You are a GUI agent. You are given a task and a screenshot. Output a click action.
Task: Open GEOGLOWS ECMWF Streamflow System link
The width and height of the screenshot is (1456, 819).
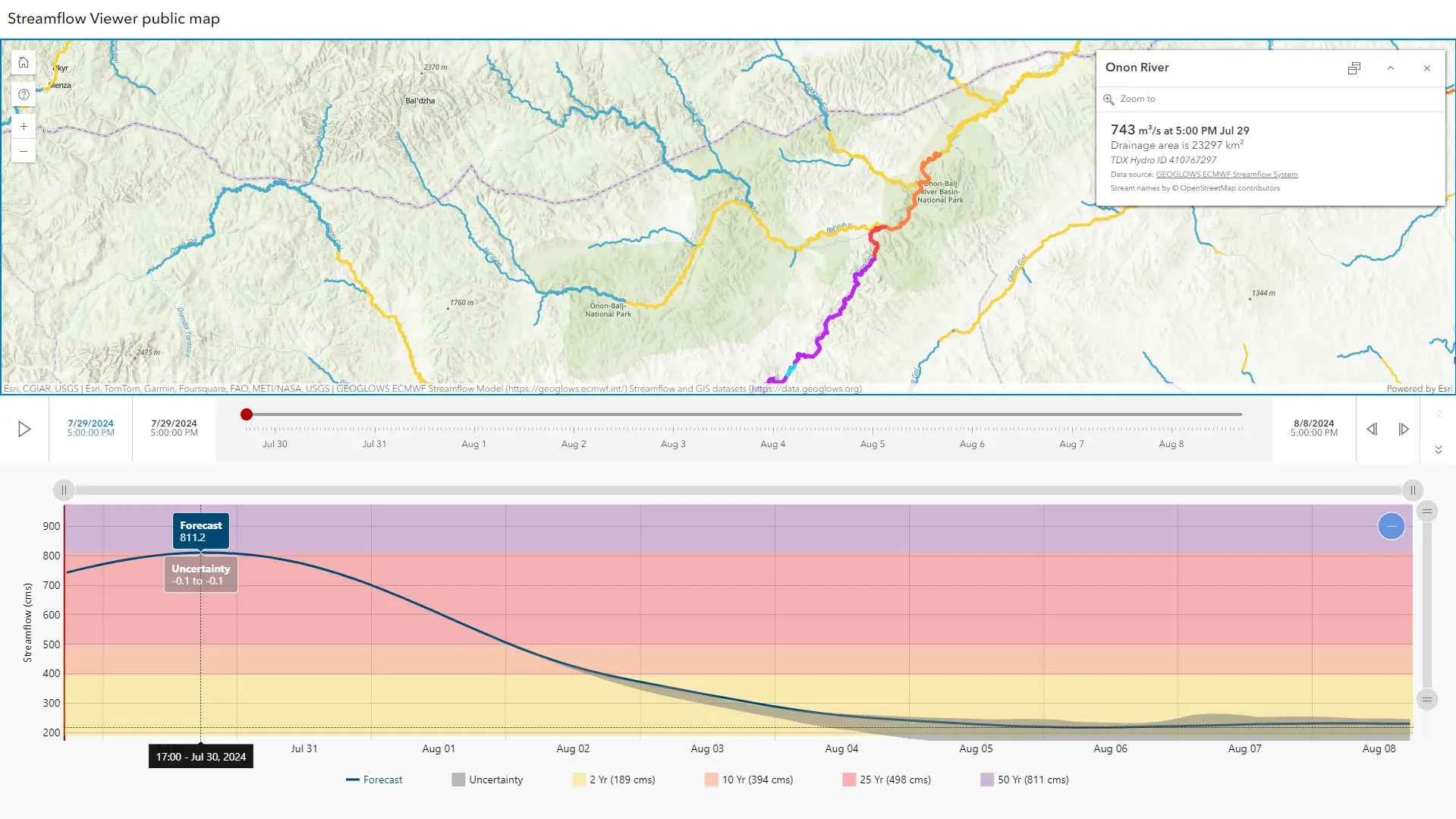[1226, 175]
